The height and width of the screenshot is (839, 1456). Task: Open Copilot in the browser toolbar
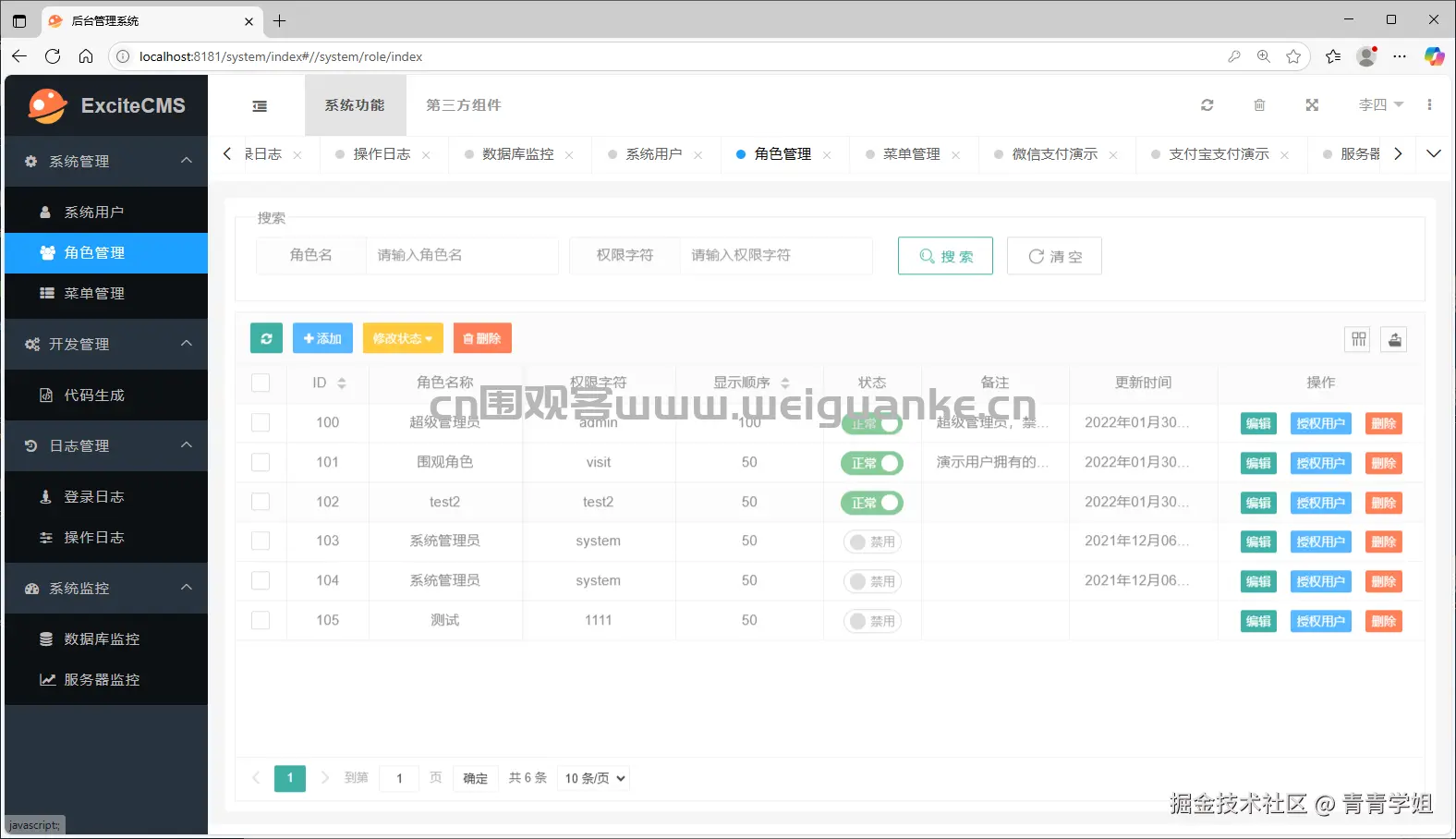pyautogui.click(x=1434, y=56)
